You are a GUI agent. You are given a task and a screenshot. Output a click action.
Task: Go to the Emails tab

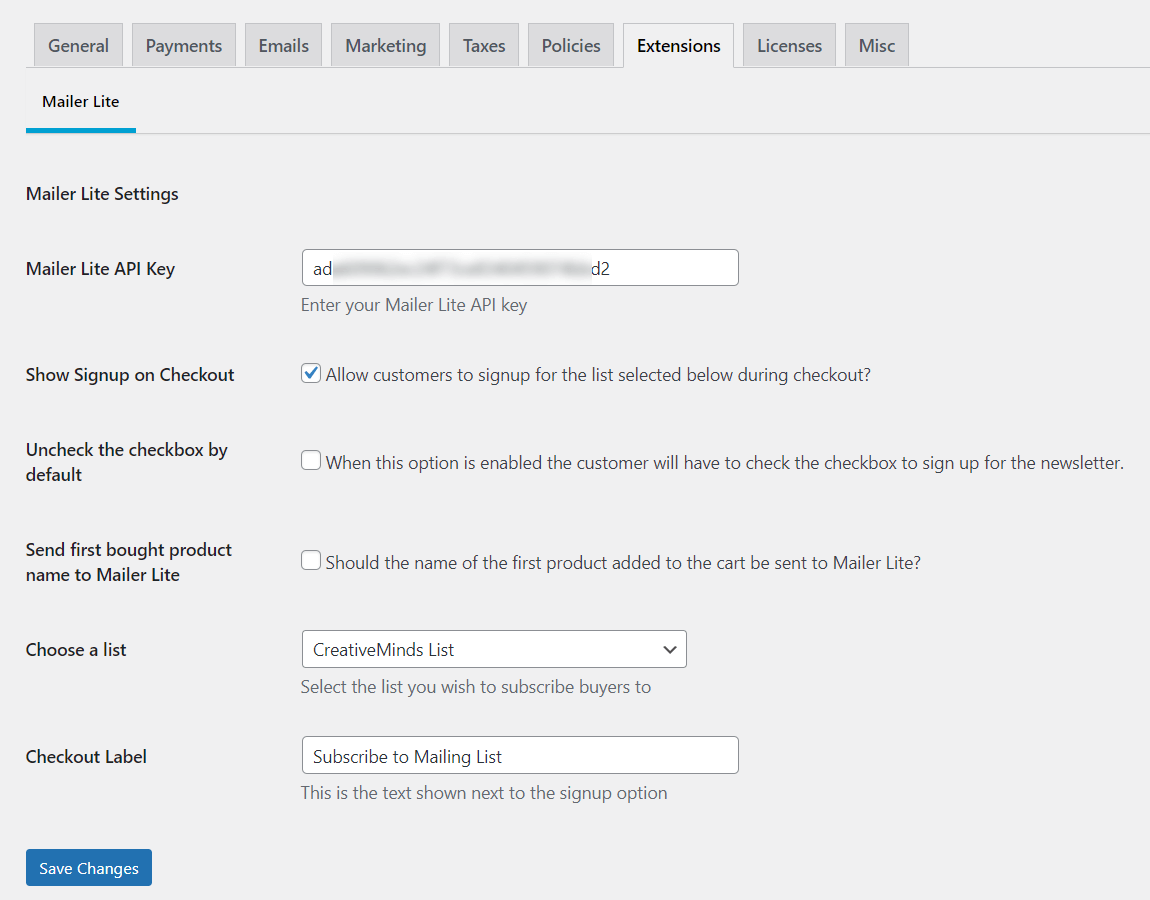click(x=283, y=46)
